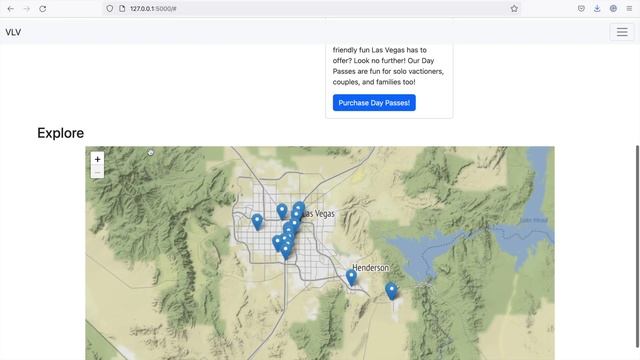Open the tracking protection shield icon

pos(109,8)
